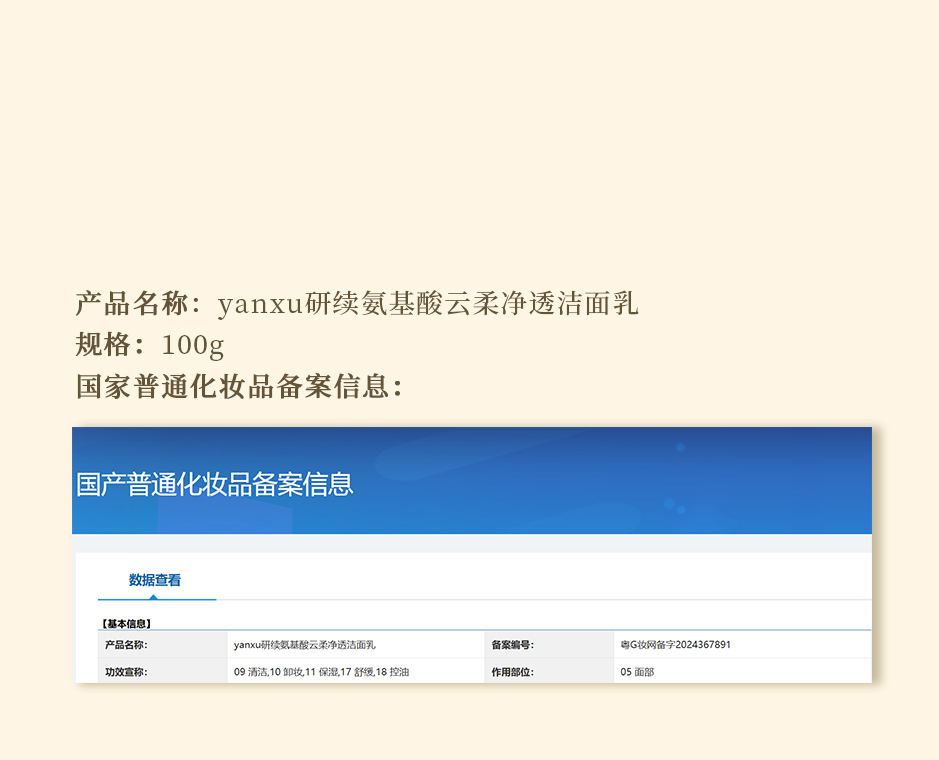Select the product name value in table

(x=304, y=645)
